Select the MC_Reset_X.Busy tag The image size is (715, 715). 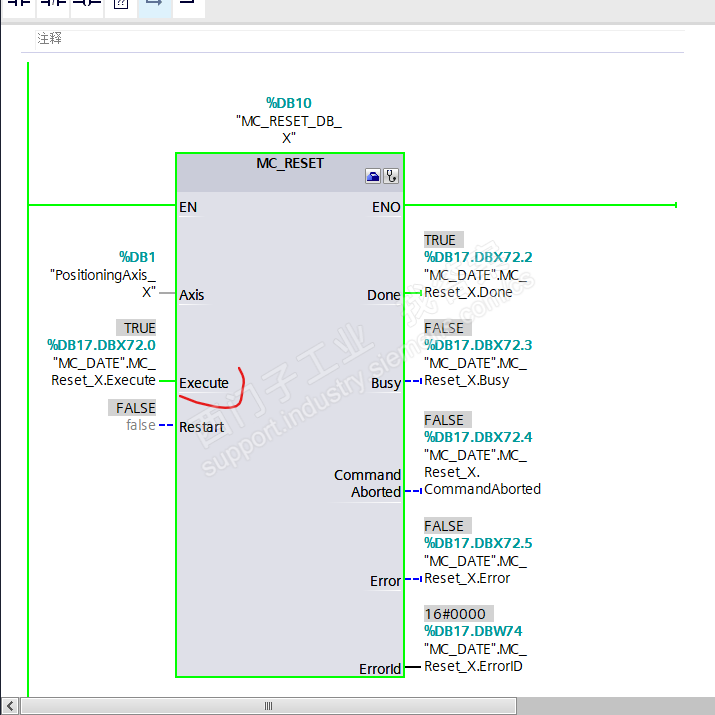476,372
